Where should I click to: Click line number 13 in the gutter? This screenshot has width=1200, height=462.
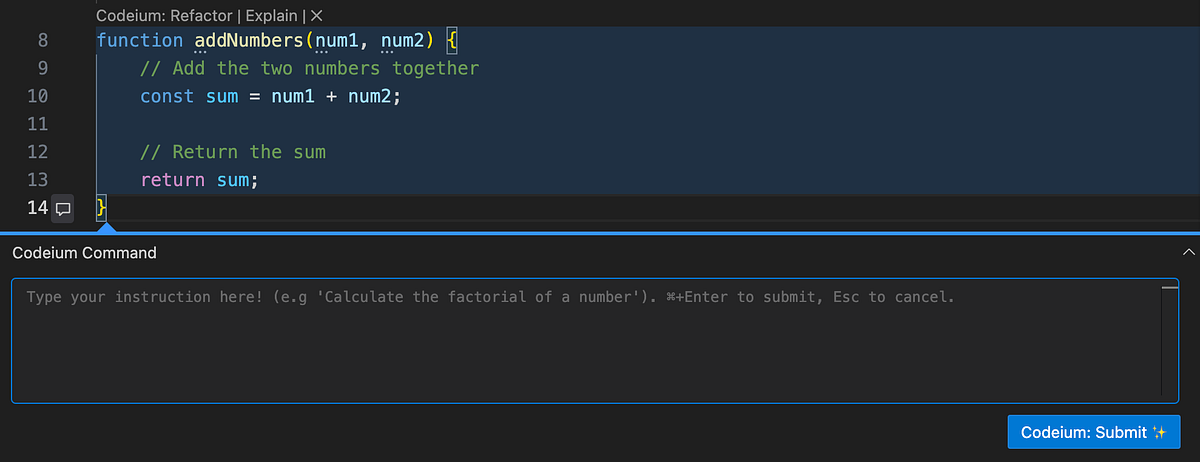coord(38,180)
